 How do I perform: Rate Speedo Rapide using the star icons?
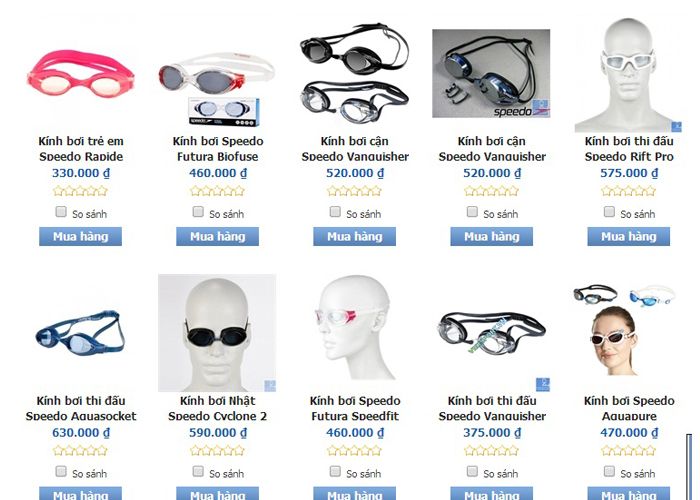tap(80, 191)
